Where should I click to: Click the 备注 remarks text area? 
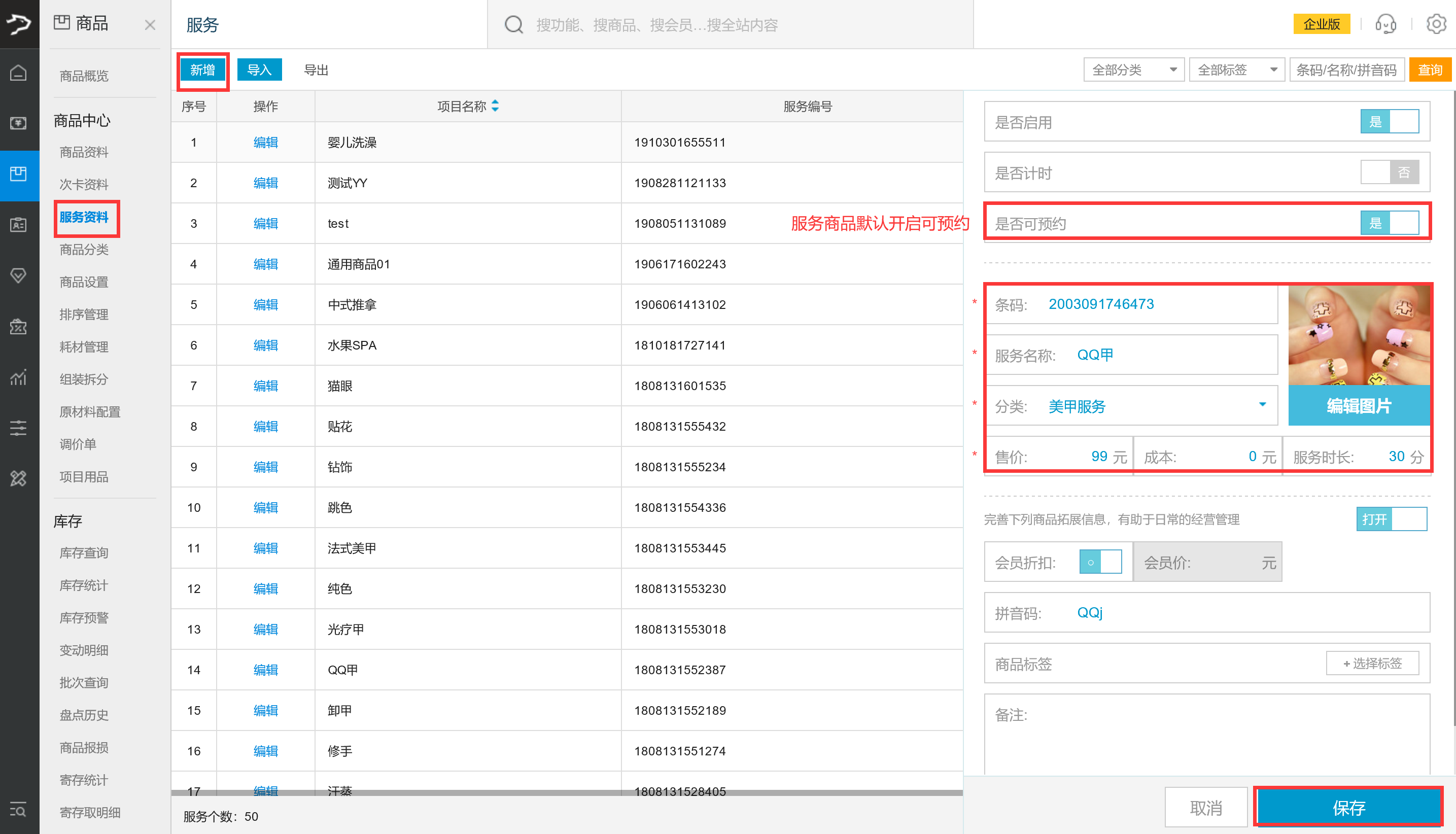click(x=1207, y=735)
